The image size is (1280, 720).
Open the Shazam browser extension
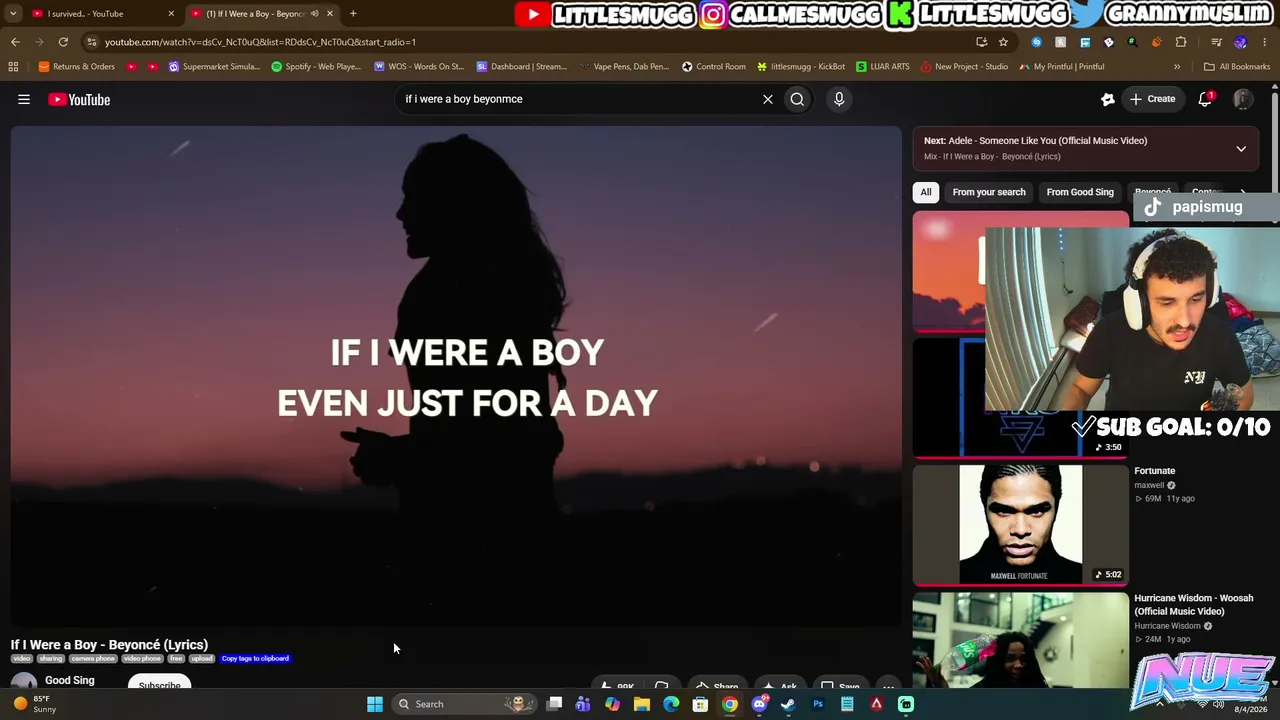pyautogui.click(x=1036, y=42)
